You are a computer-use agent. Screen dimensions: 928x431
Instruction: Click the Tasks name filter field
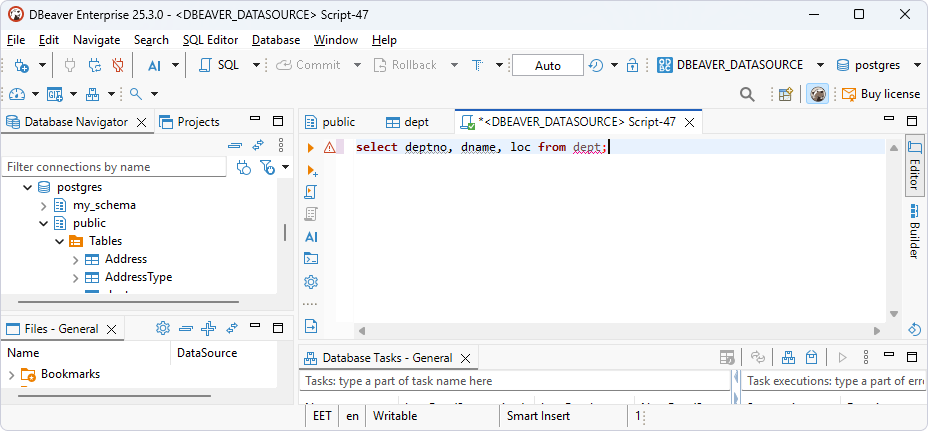(x=515, y=381)
